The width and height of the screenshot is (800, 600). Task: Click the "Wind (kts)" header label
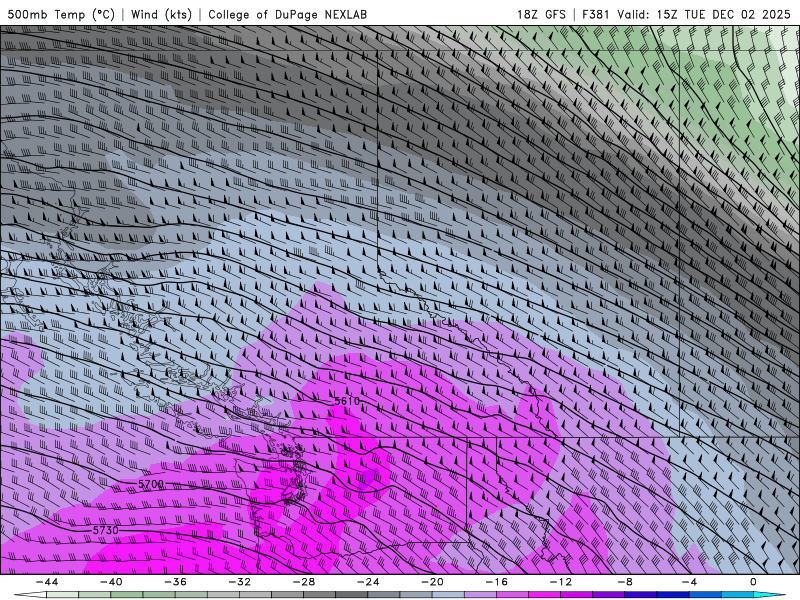coord(161,14)
